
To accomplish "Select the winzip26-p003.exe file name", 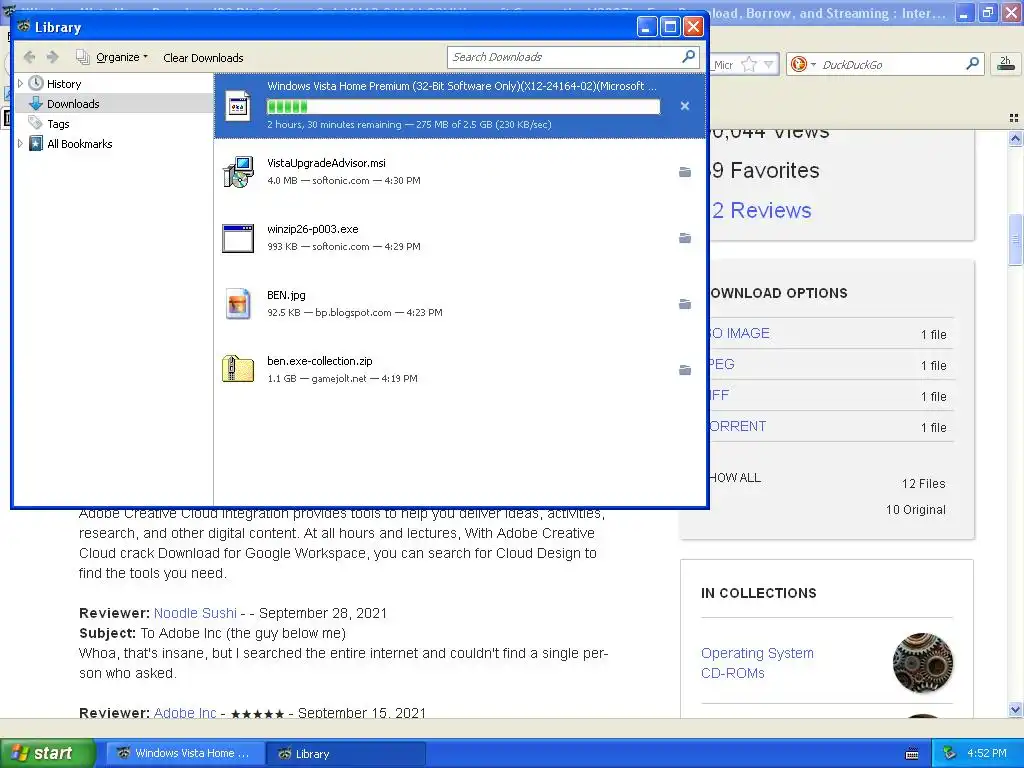I will 313,229.
